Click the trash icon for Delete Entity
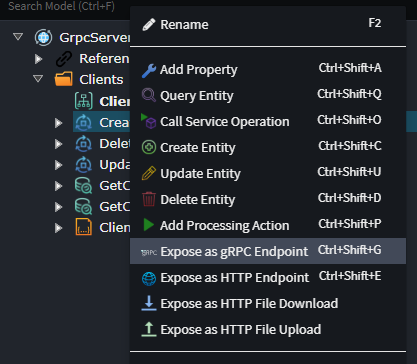Viewport: 417px width, 364px height. (x=149, y=199)
